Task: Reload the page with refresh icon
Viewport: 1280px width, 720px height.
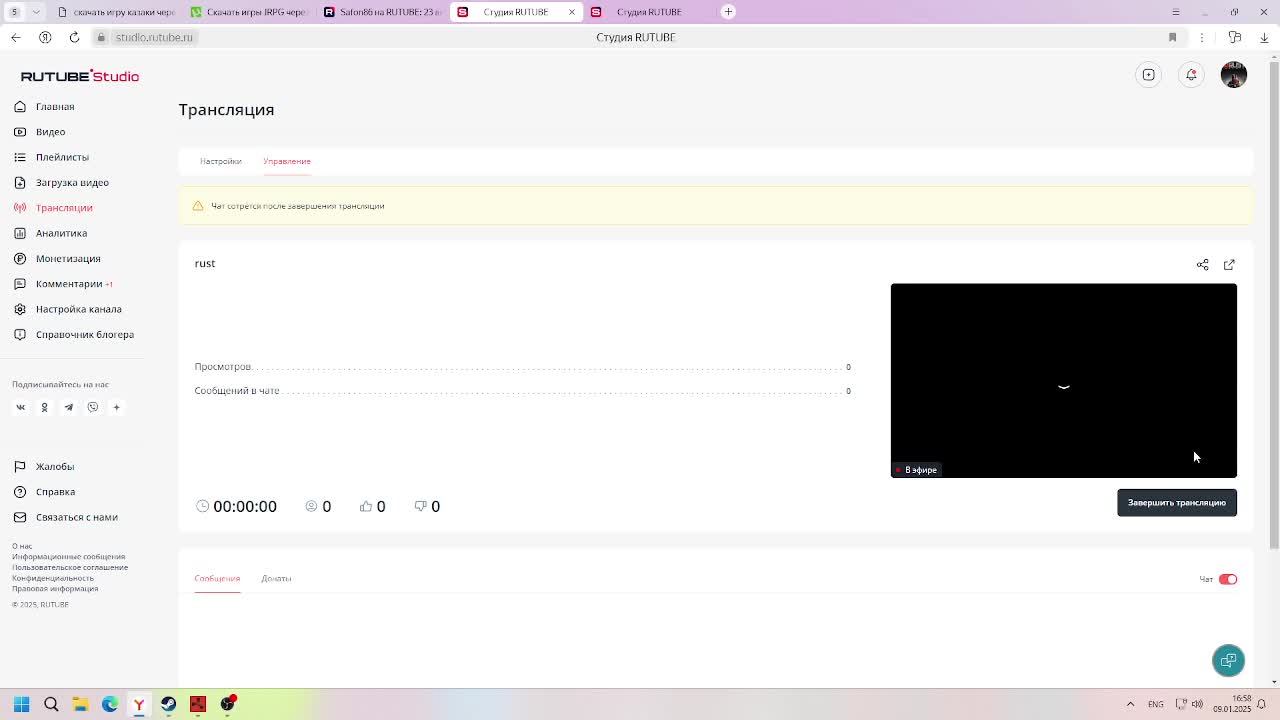Action: (x=74, y=37)
